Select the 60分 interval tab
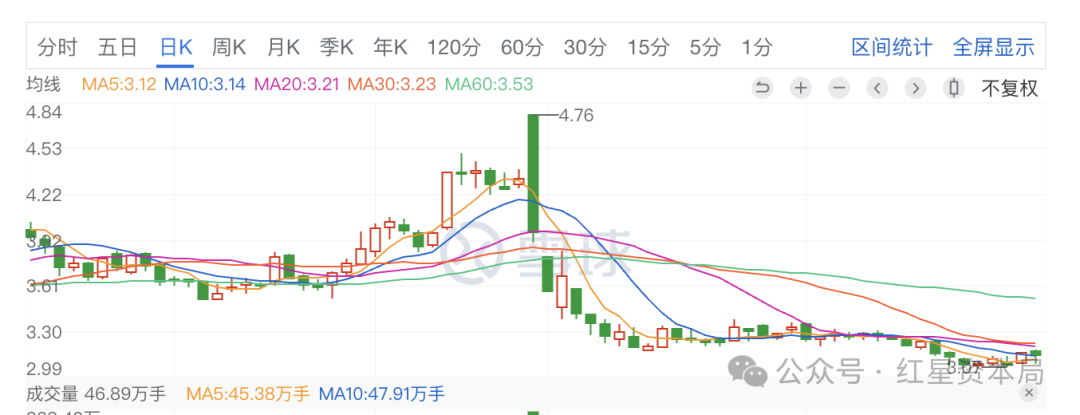Screen dimensions: 1080x415 521,47
